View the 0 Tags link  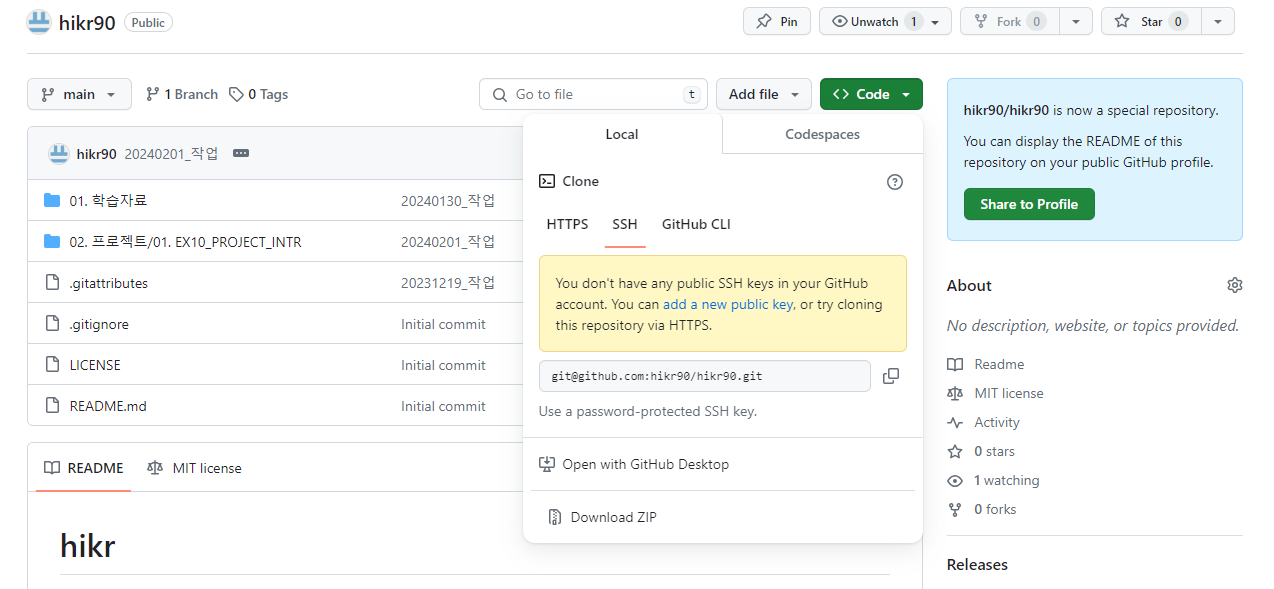[258, 94]
